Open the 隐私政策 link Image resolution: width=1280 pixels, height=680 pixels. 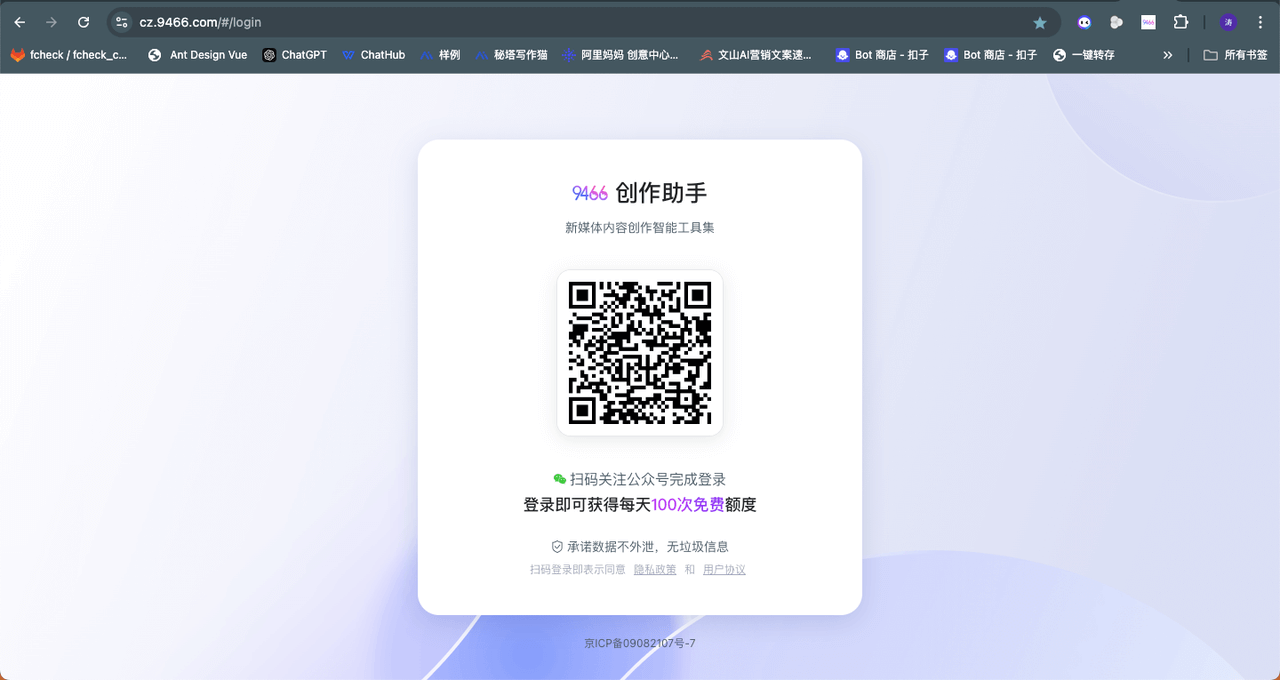[x=655, y=570]
